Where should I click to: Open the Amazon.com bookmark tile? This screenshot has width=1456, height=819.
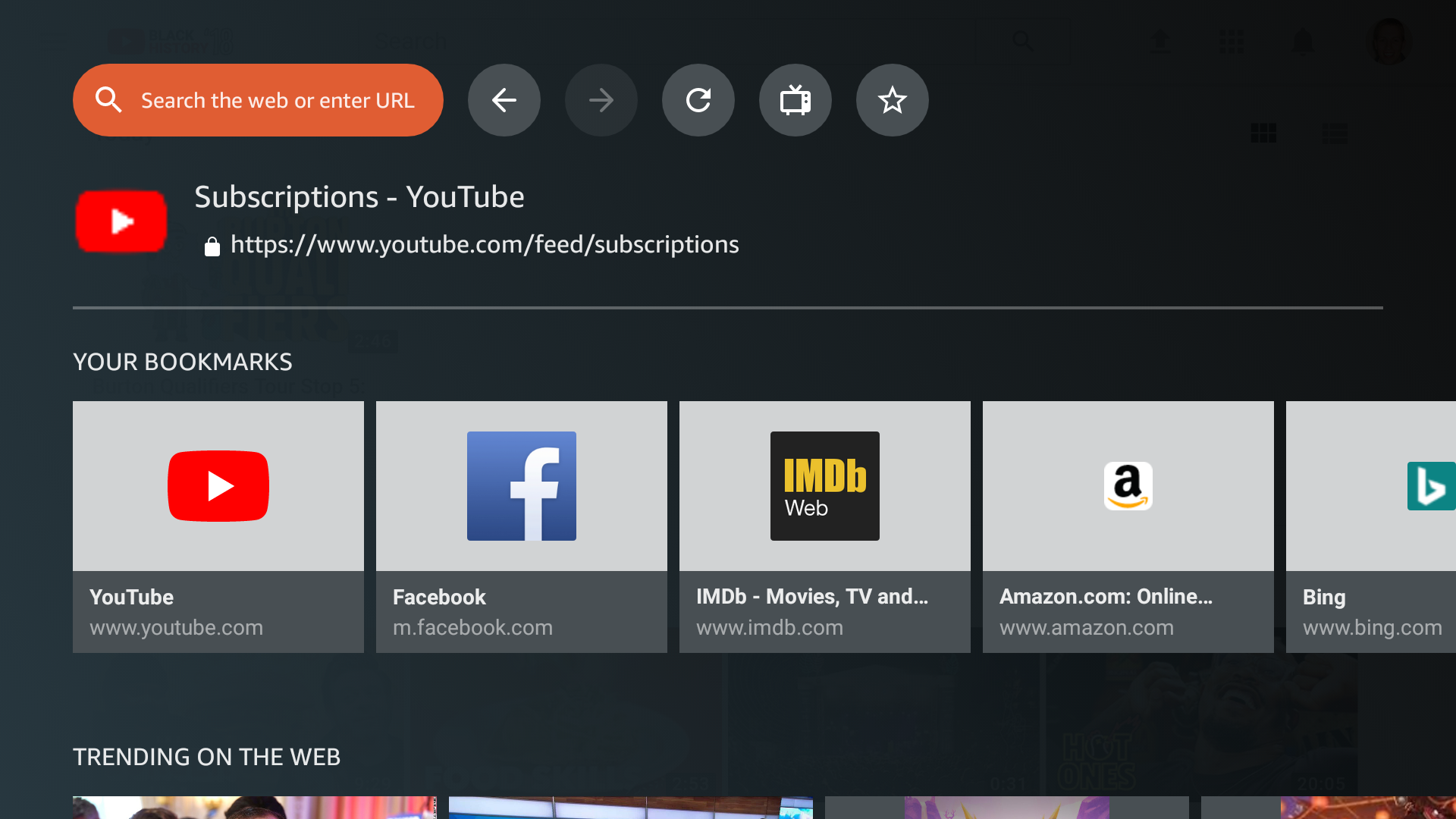[x=1128, y=526]
